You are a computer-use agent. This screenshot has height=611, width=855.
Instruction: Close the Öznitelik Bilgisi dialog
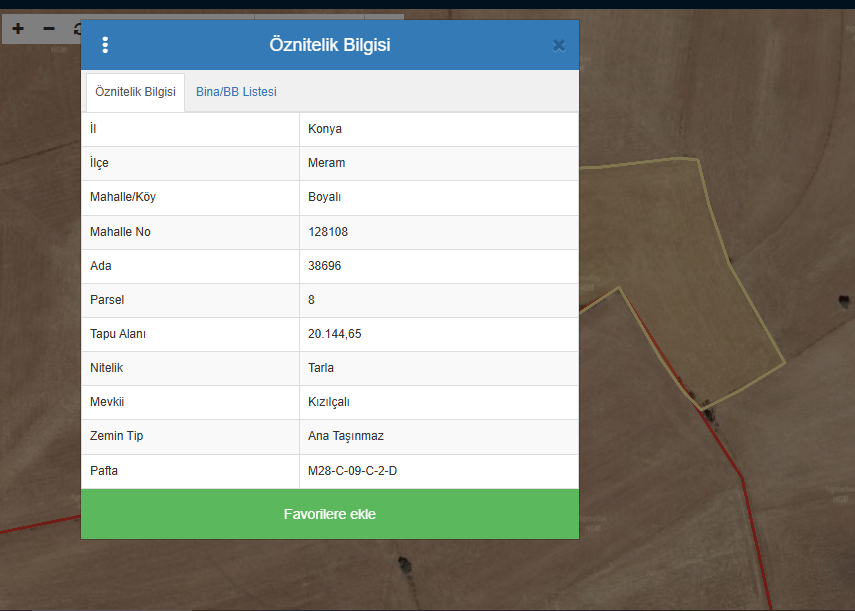(x=558, y=45)
